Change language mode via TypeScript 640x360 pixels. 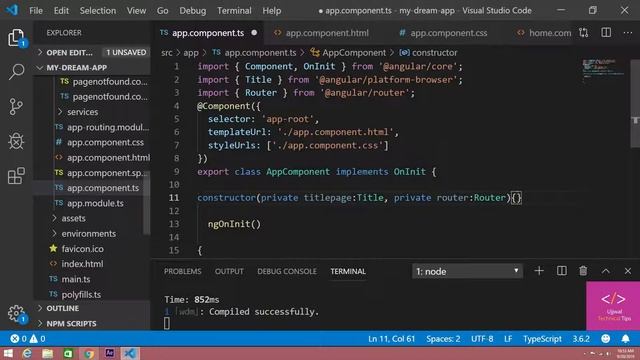[x=542, y=338]
